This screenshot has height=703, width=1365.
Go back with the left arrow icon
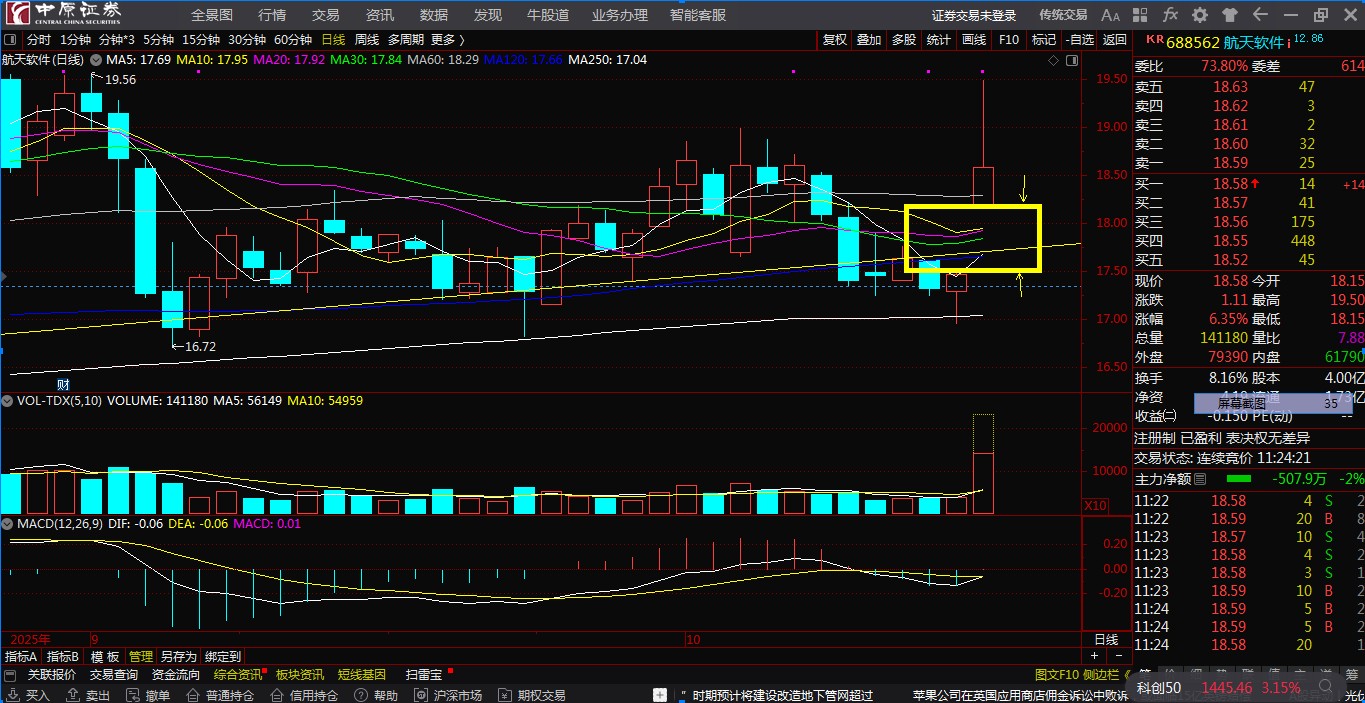coord(1260,15)
